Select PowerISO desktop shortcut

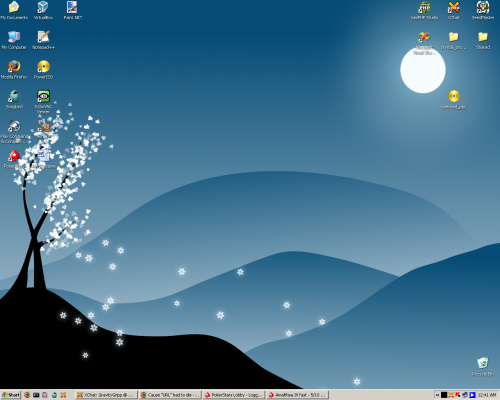tap(43, 69)
